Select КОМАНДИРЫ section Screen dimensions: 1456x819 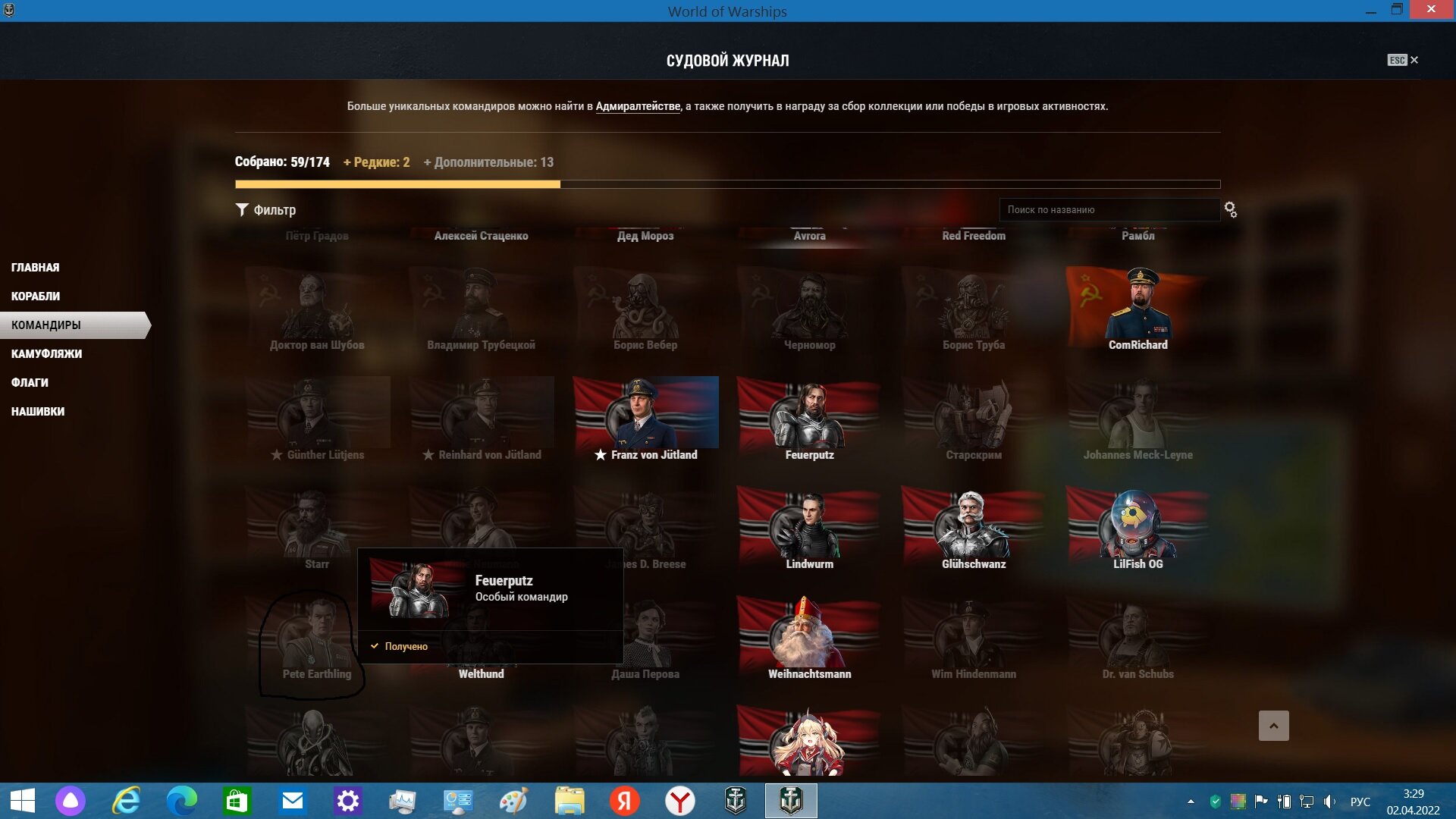tap(74, 325)
